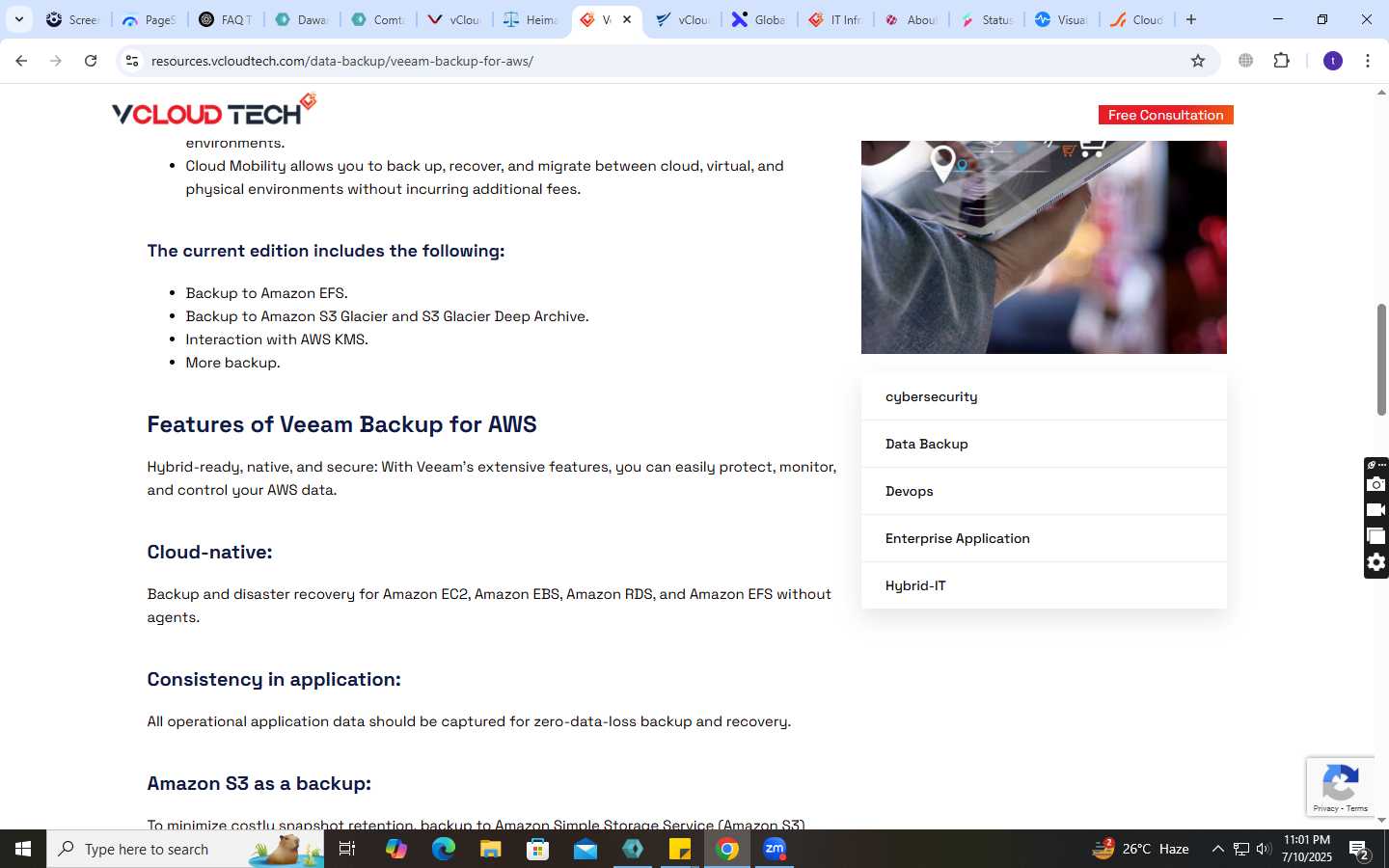The image size is (1389, 868).
Task: Open the Windows Start menu
Action: click(23, 849)
